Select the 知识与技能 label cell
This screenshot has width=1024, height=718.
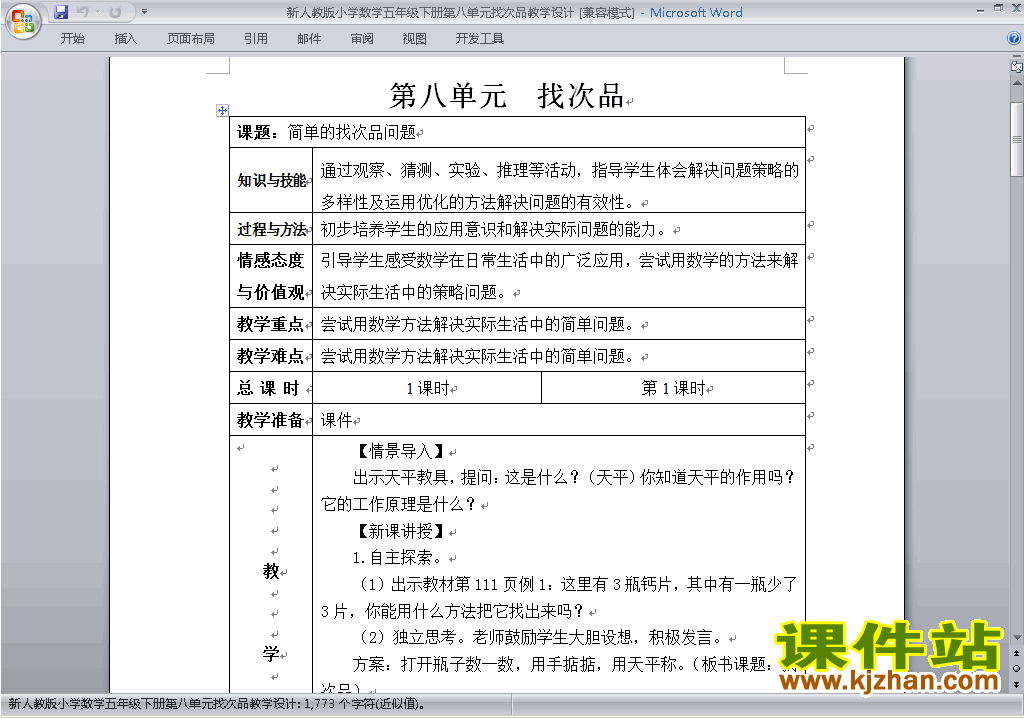271,180
